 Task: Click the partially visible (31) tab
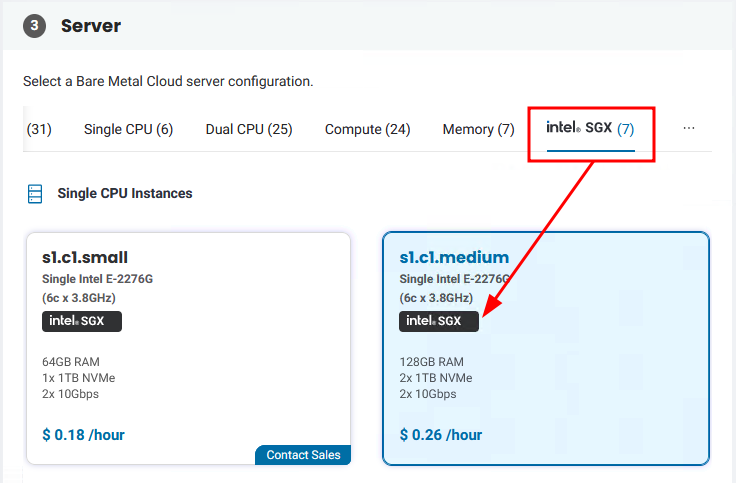pyautogui.click(x=39, y=129)
